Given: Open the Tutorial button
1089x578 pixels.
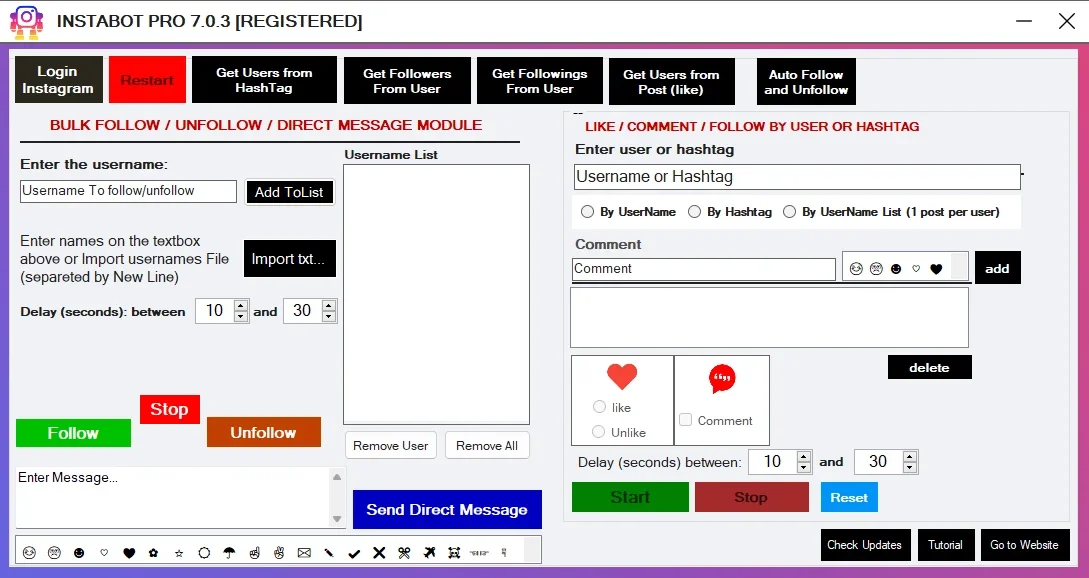Looking at the screenshot, I should pos(945,545).
